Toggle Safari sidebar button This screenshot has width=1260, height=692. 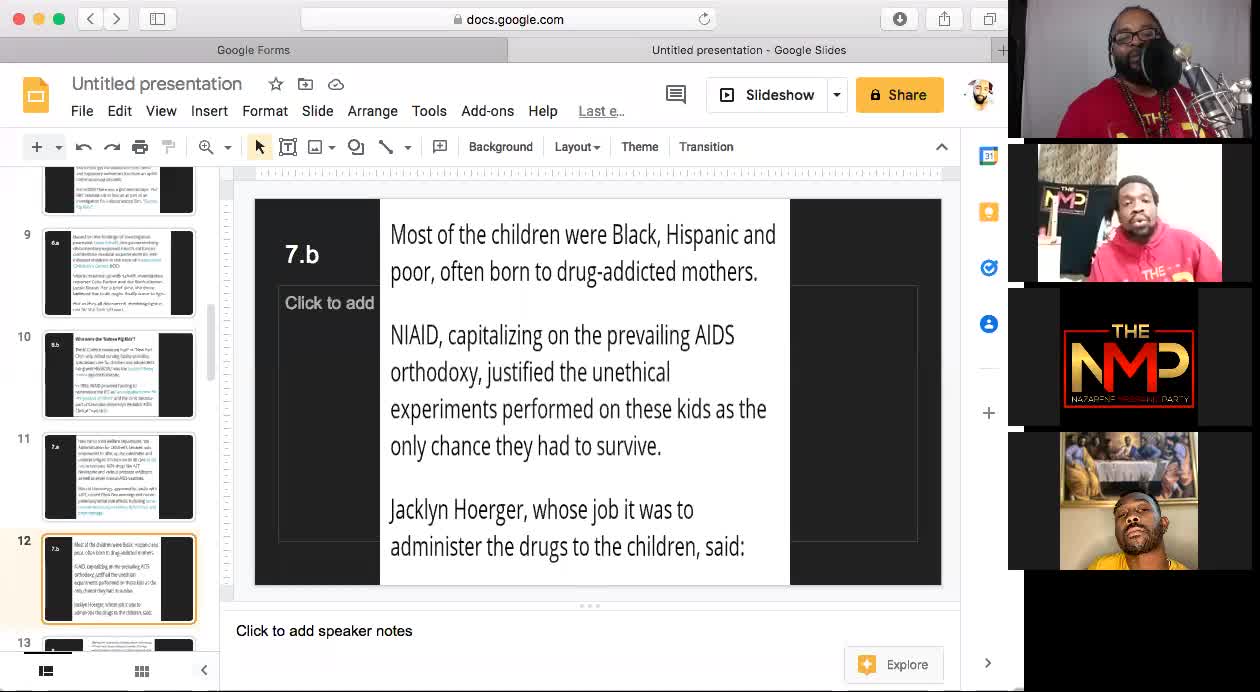157,19
